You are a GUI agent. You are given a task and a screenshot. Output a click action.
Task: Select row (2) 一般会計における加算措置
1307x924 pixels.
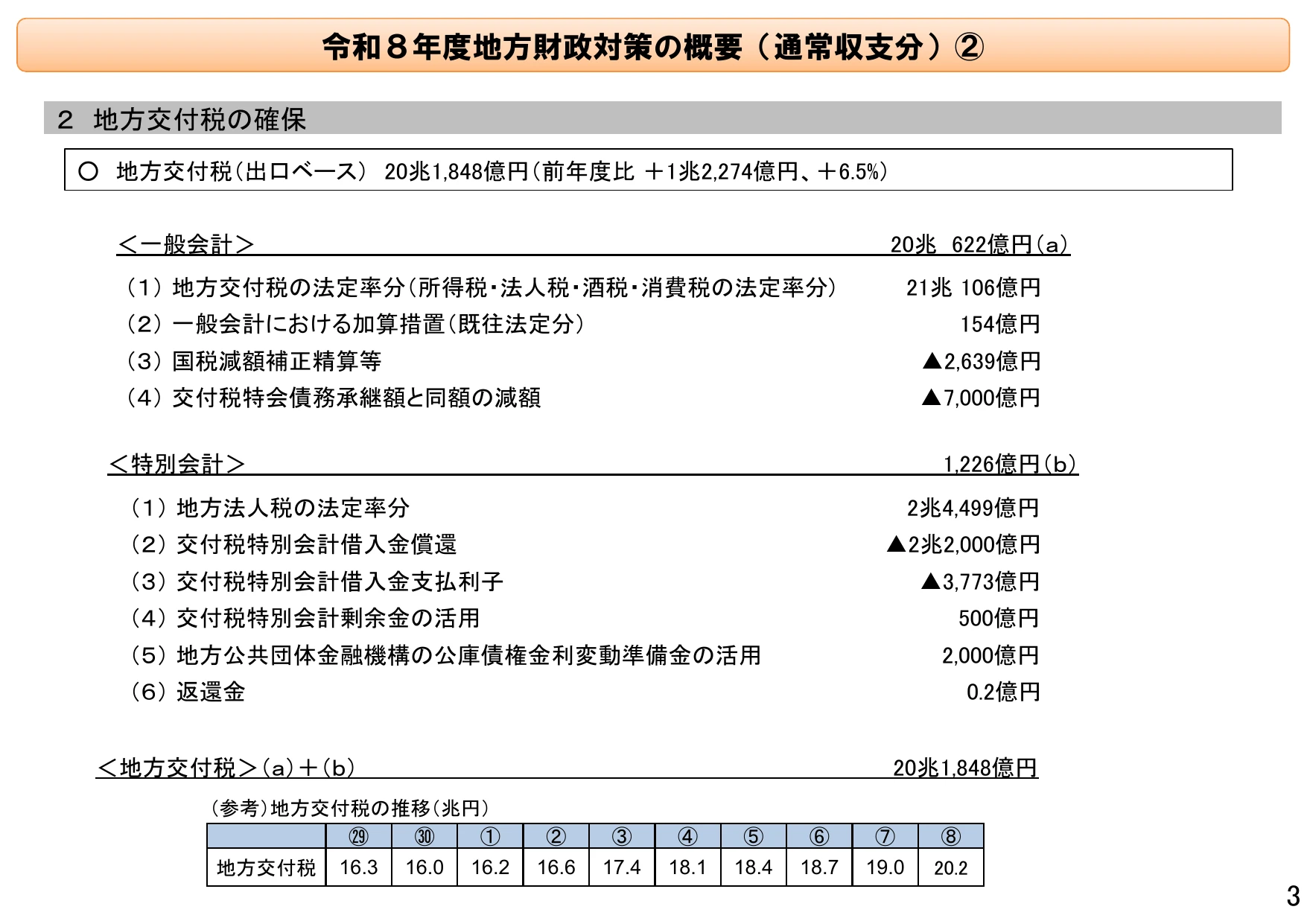[x=354, y=324]
